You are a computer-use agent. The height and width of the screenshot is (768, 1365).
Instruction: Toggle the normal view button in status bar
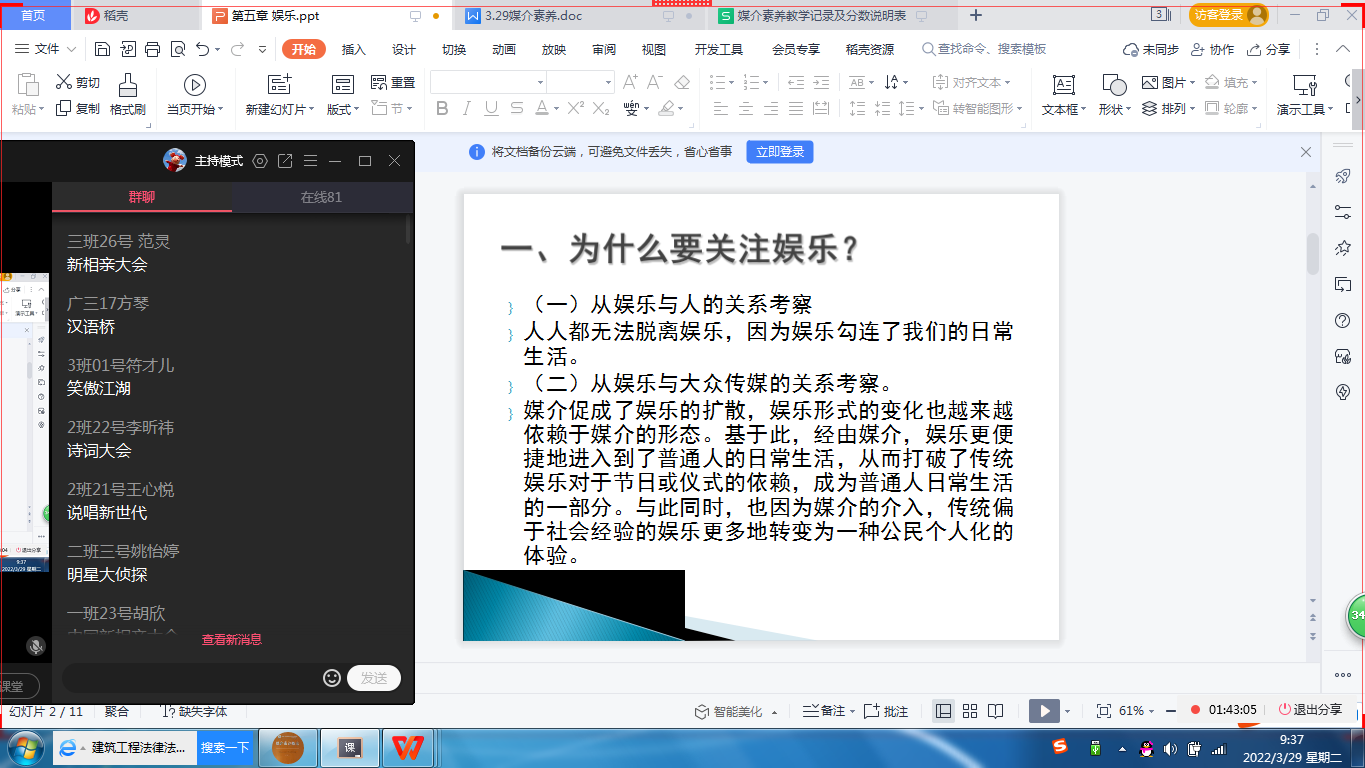(x=943, y=711)
